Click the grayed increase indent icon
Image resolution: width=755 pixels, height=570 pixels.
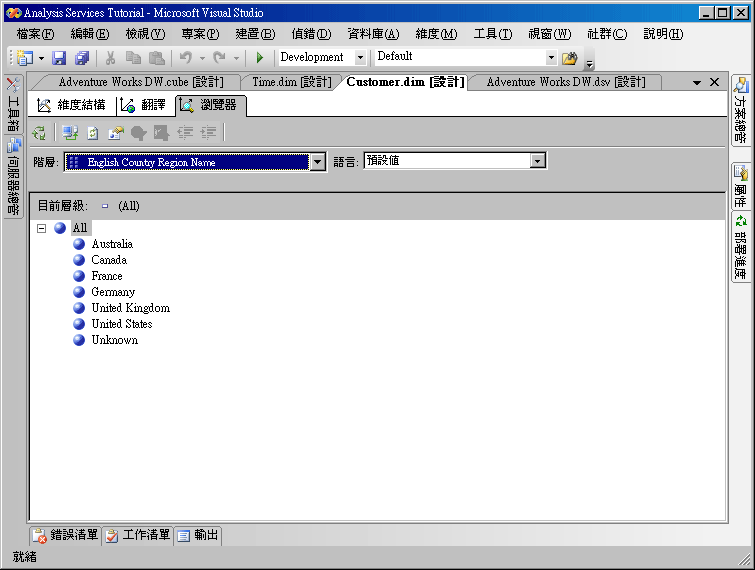pyautogui.click(x=208, y=132)
